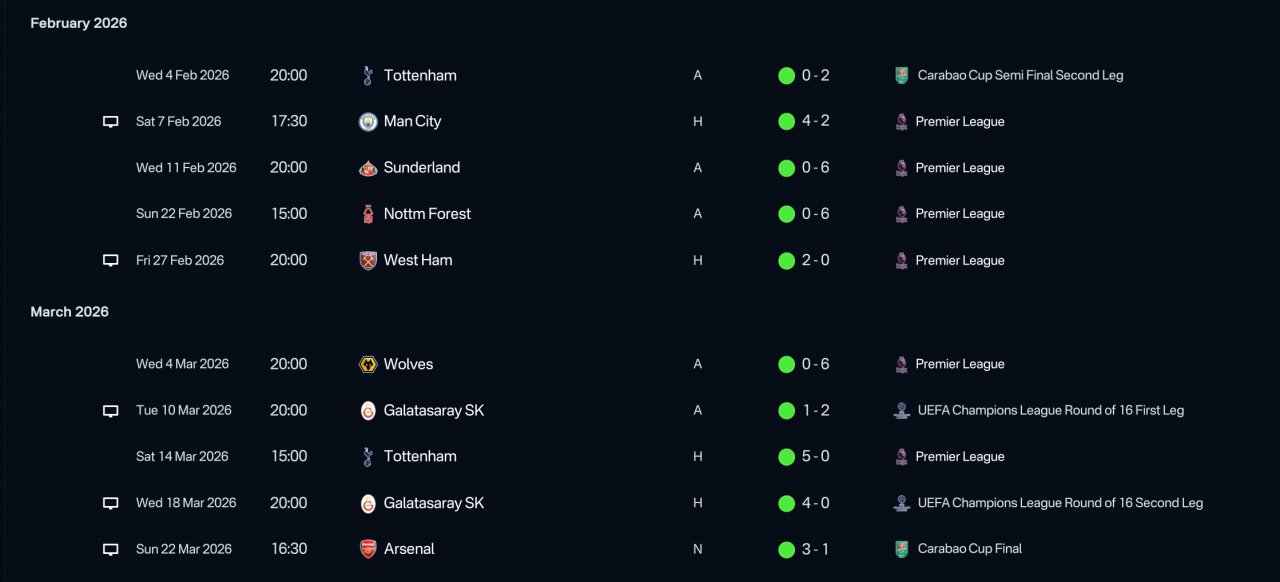This screenshot has width=1280, height=582.
Task: Click the Sunderland club badge
Action: [368, 168]
